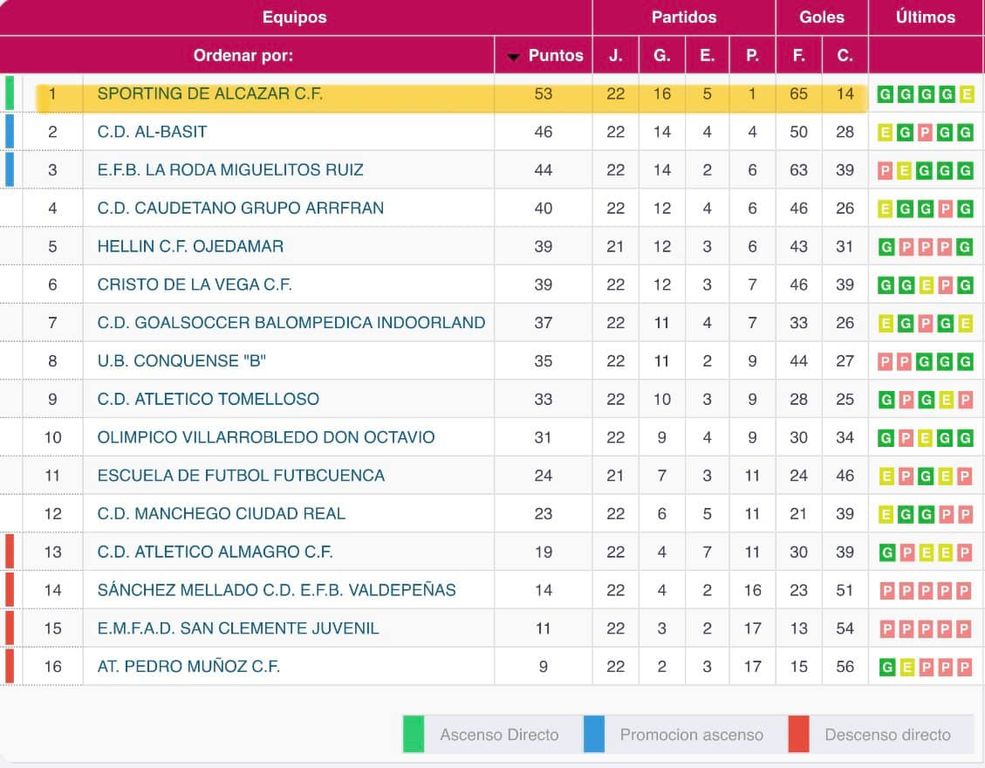Click At. Pedro Muñoz's green G win icon

886,668
